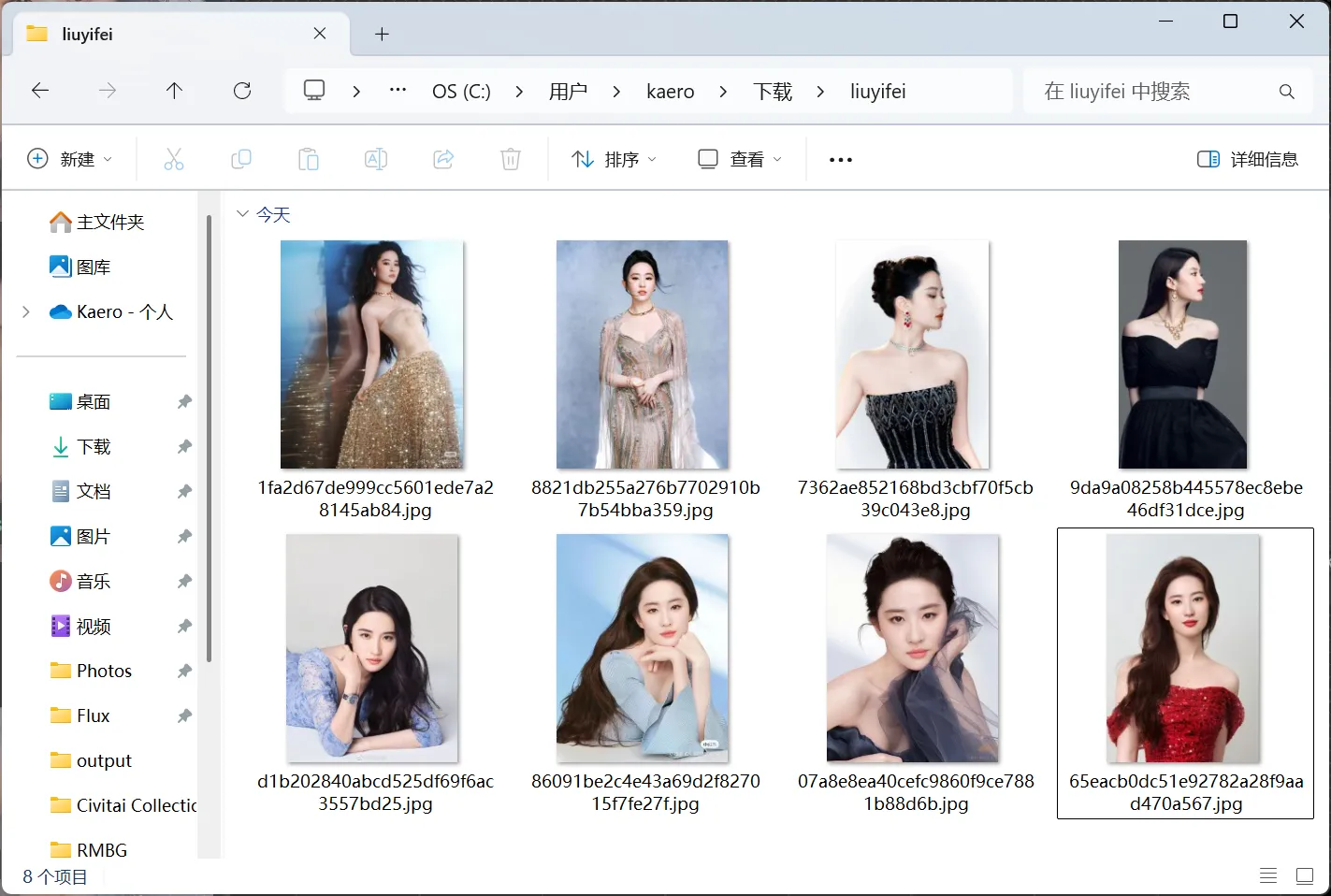
Task: Close the liuyifei tab
Action: click(320, 34)
